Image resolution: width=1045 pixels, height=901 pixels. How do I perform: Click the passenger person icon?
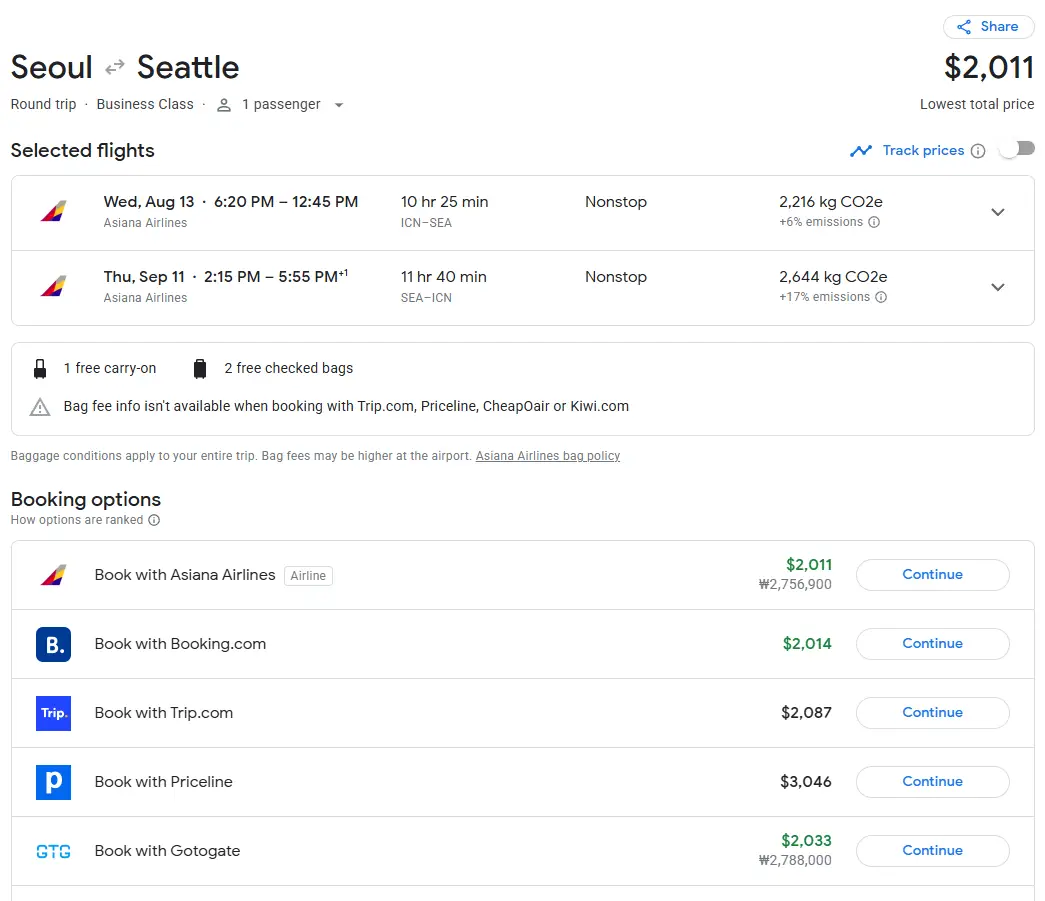pos(224,105)
